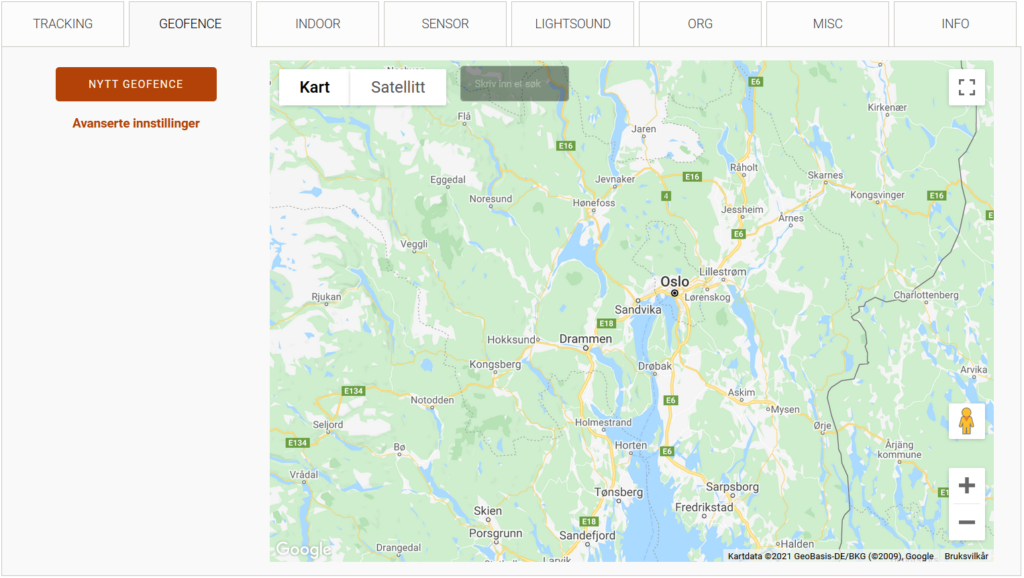The height and width of the screenshot is (578, 1024).
Task: Click the Porsgrunn label on map
Action: 496,534
